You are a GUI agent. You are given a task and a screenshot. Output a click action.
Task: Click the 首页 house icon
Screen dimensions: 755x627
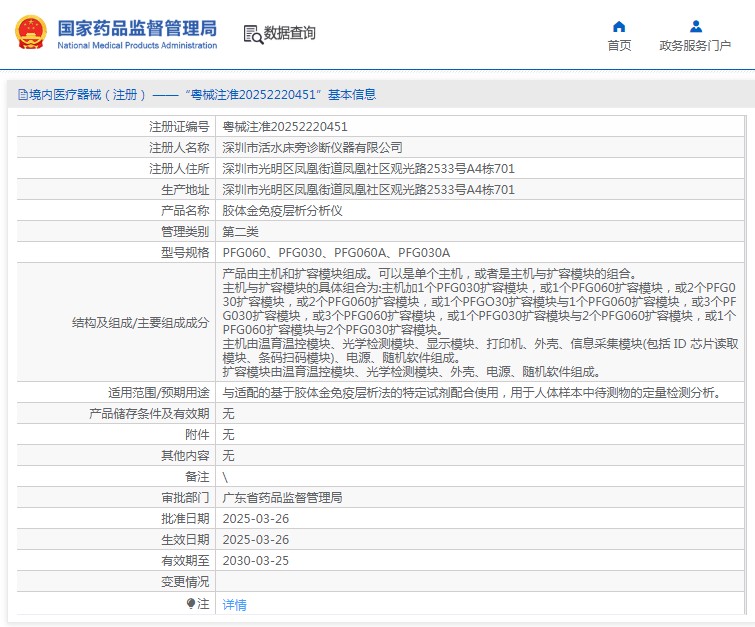click(619, 26)
